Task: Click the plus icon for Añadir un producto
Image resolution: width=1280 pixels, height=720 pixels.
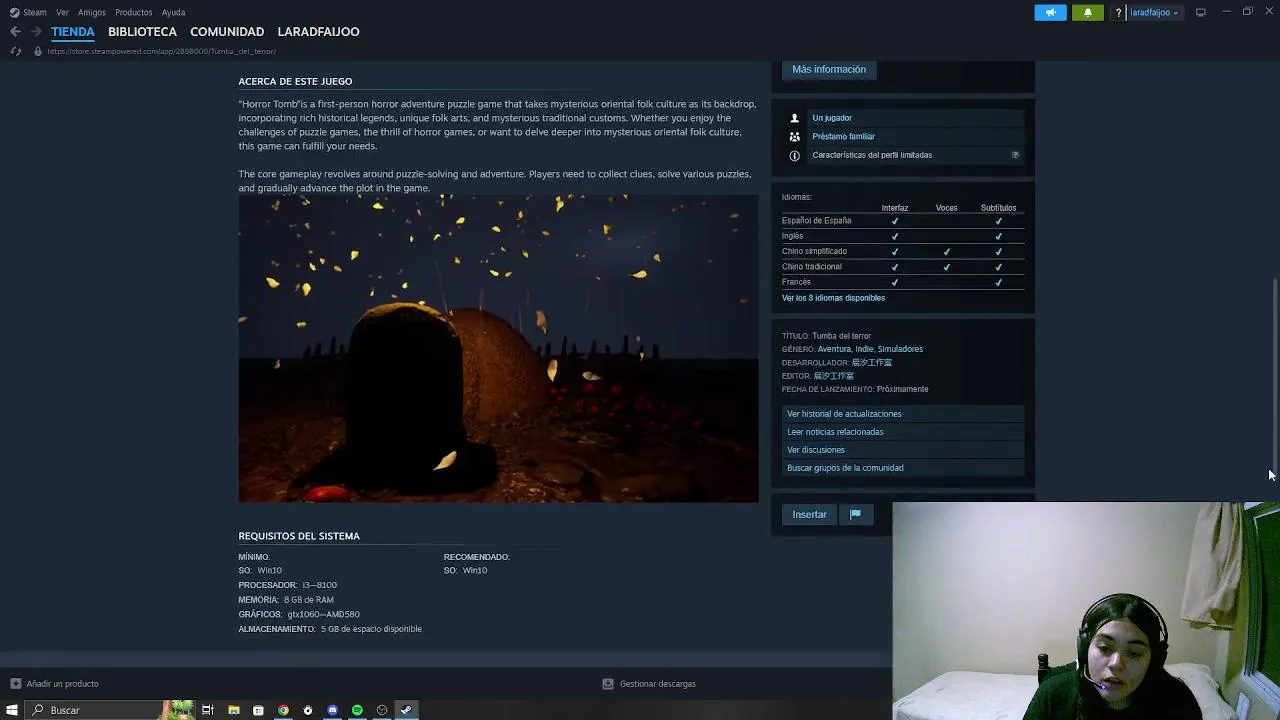Action: pyautogui.click(x=15, y=684)
